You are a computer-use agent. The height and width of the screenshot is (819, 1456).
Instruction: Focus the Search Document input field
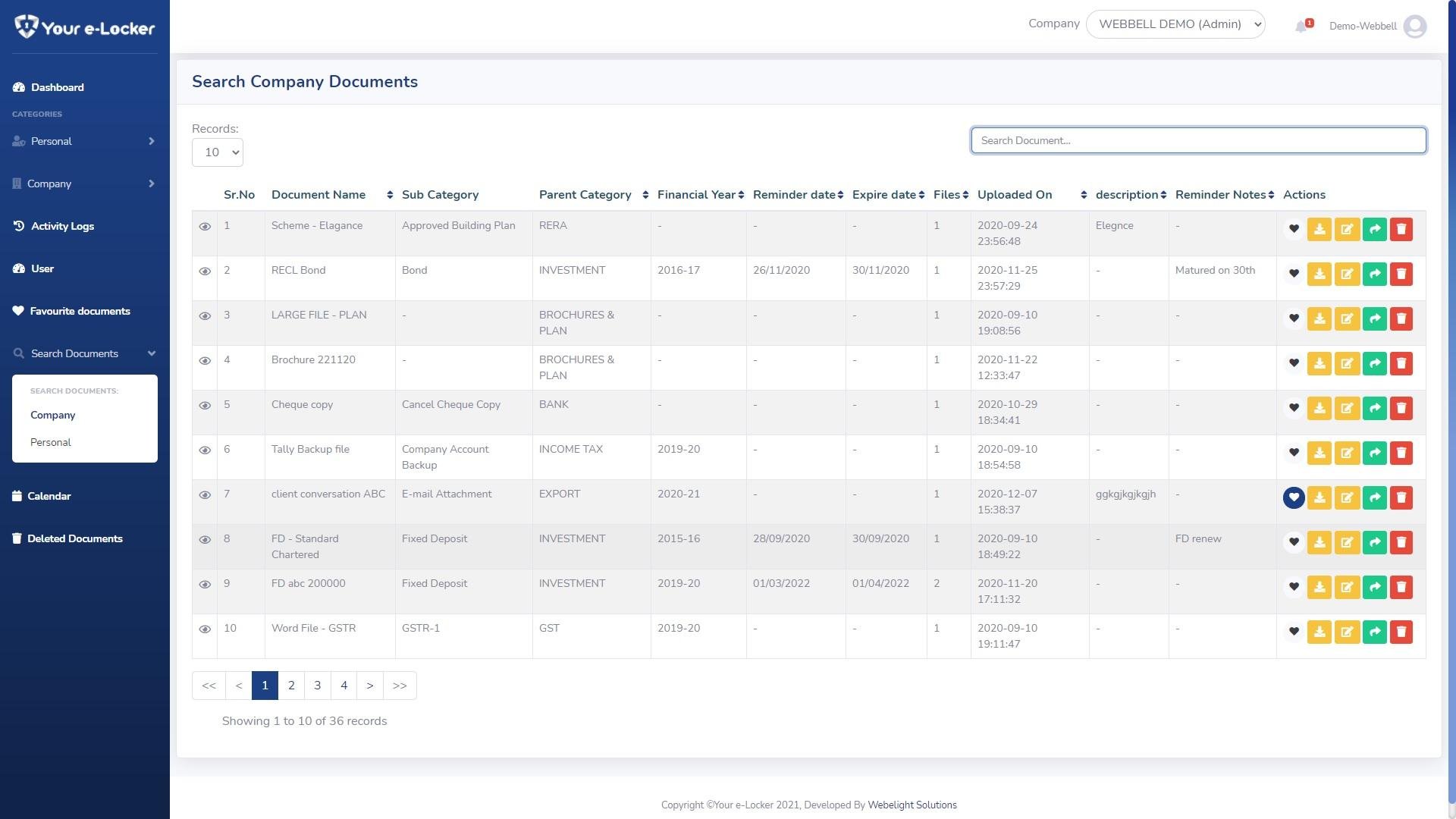tap(1198, 140)
